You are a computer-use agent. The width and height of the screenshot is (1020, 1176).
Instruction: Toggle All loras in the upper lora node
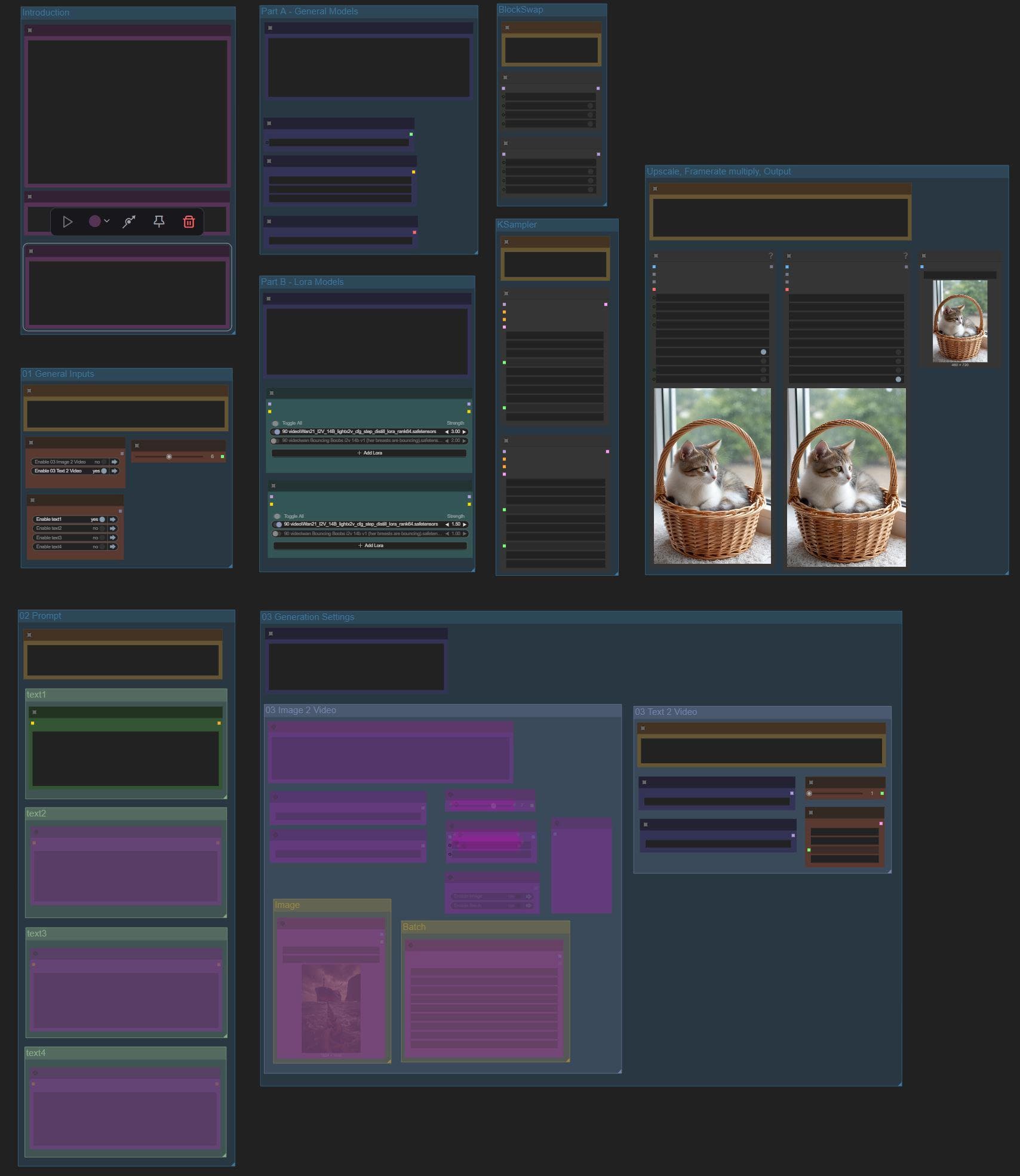coord(275,423)
